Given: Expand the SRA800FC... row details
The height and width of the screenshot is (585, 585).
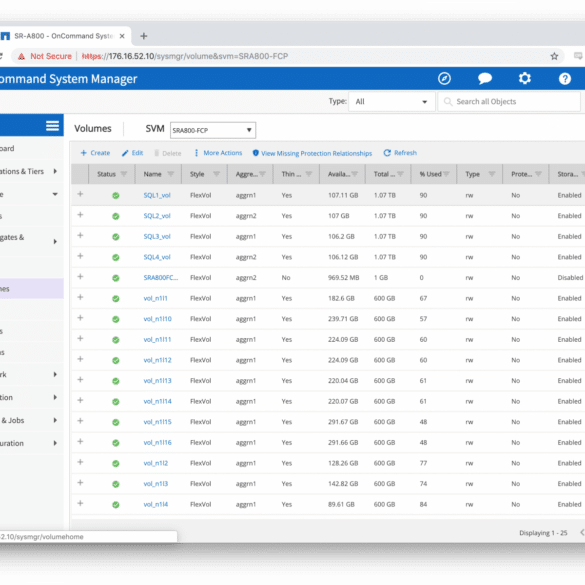Looking at the screenshot, I should click(80, 276).
